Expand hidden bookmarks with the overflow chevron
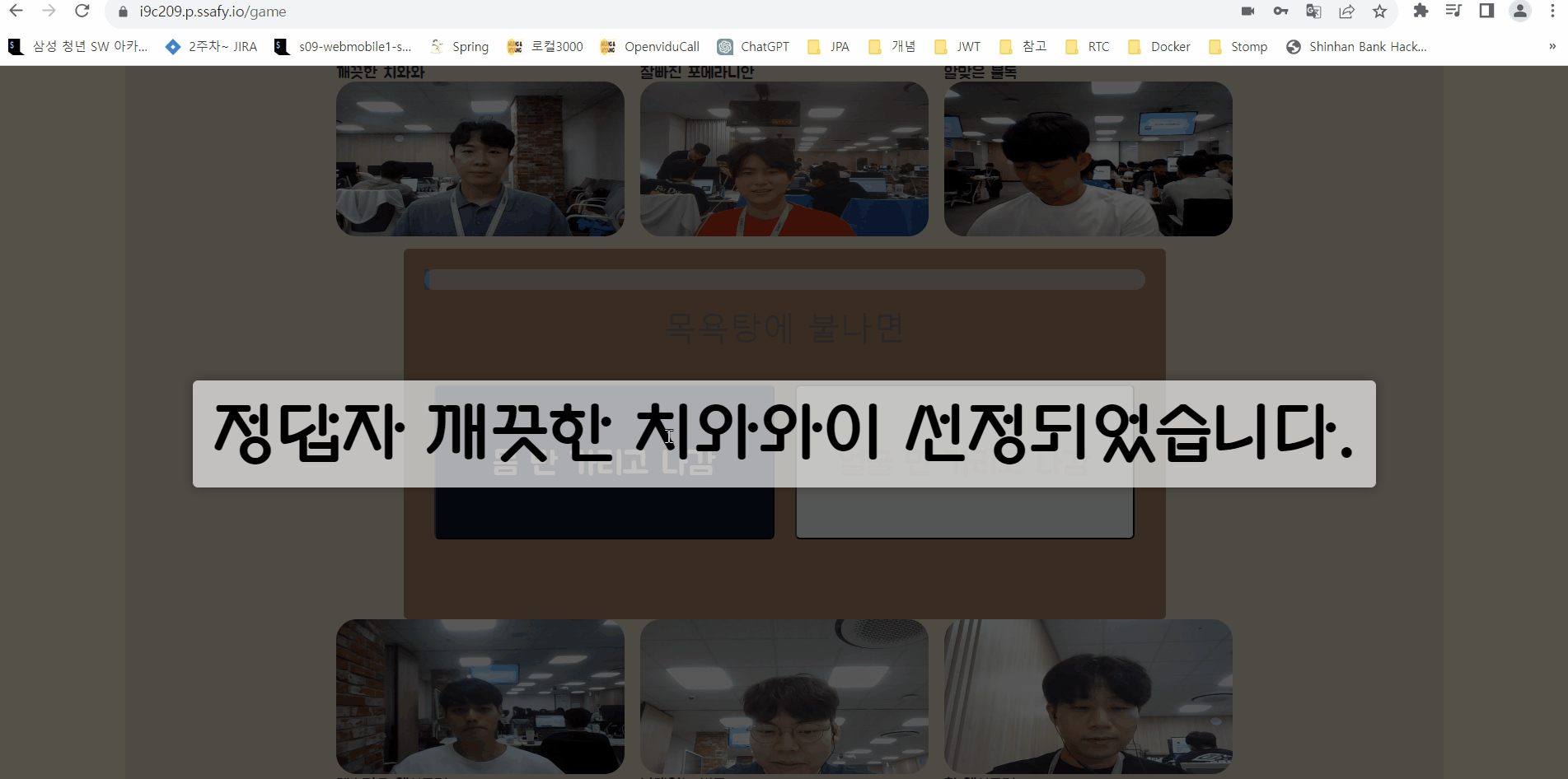 click(1552, 46)
